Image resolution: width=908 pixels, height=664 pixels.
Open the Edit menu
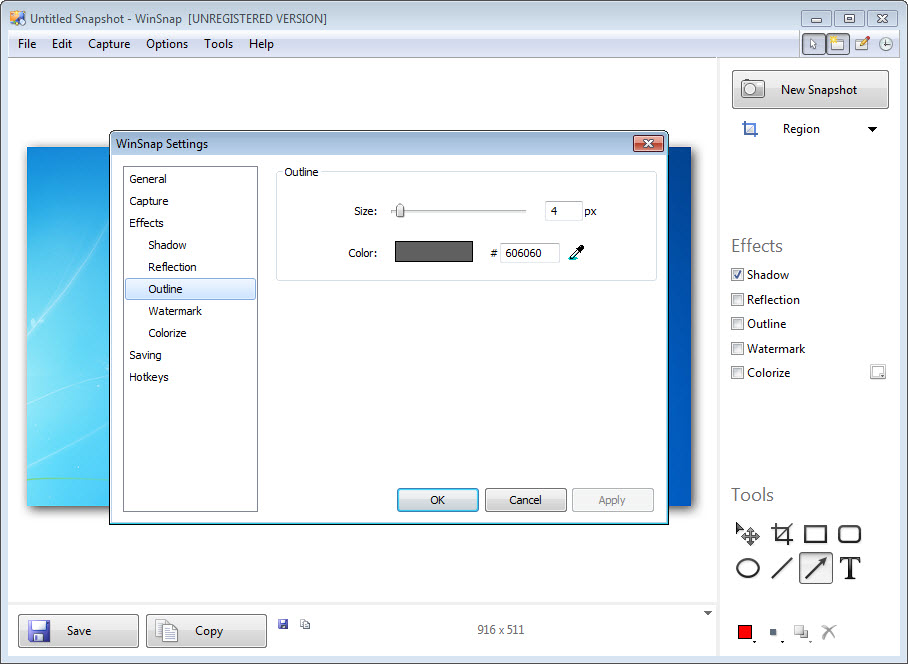(x=62, y=44)
